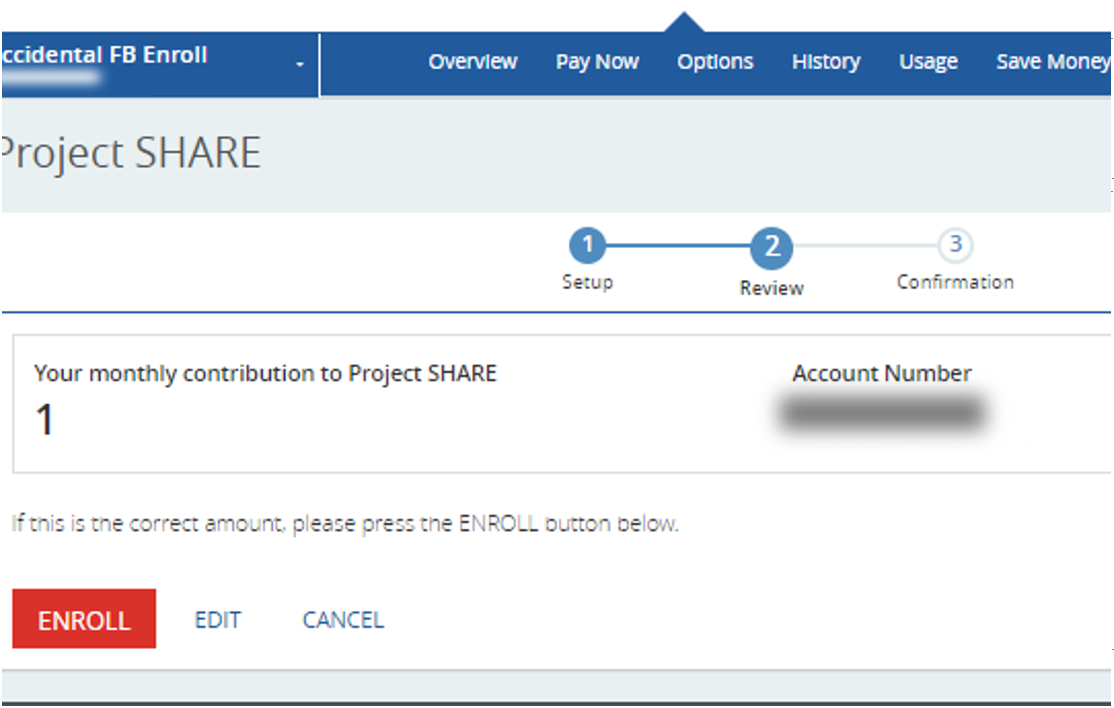1114x708 pixels.
Task: View the Usage tab
Action: pos(928,62)
